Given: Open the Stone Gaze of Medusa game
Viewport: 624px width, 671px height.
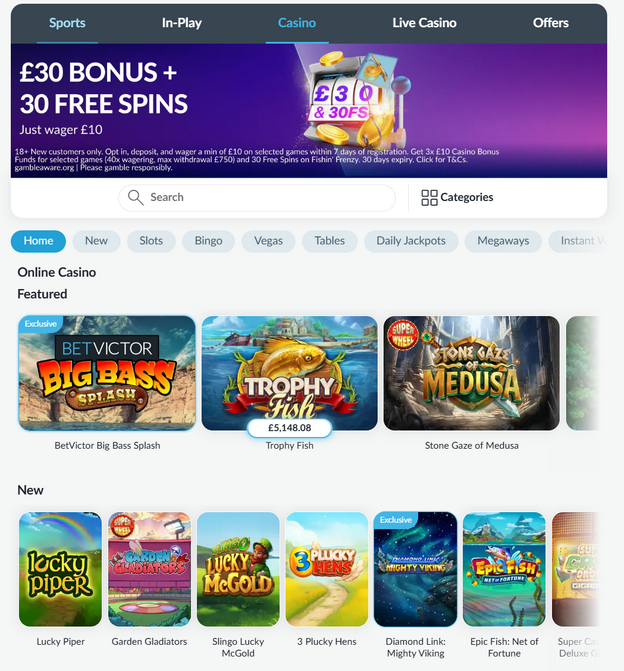Looking at the screenshot, I should pyautogui.click(x=472, y=373).
